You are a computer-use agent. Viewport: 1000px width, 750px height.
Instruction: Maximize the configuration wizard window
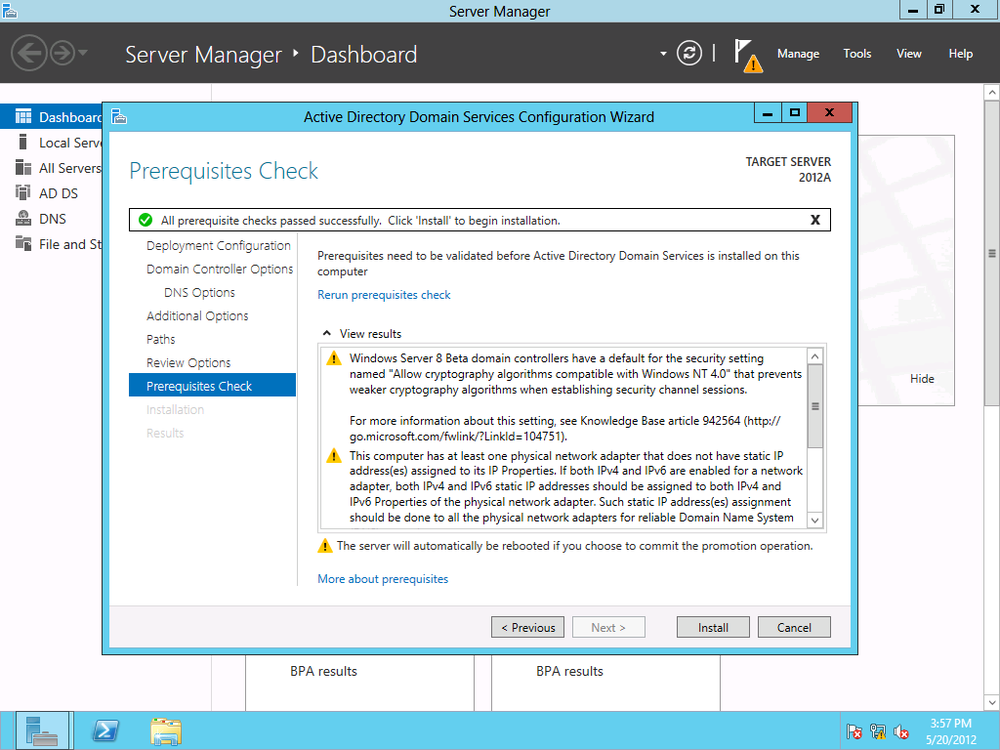795,114
